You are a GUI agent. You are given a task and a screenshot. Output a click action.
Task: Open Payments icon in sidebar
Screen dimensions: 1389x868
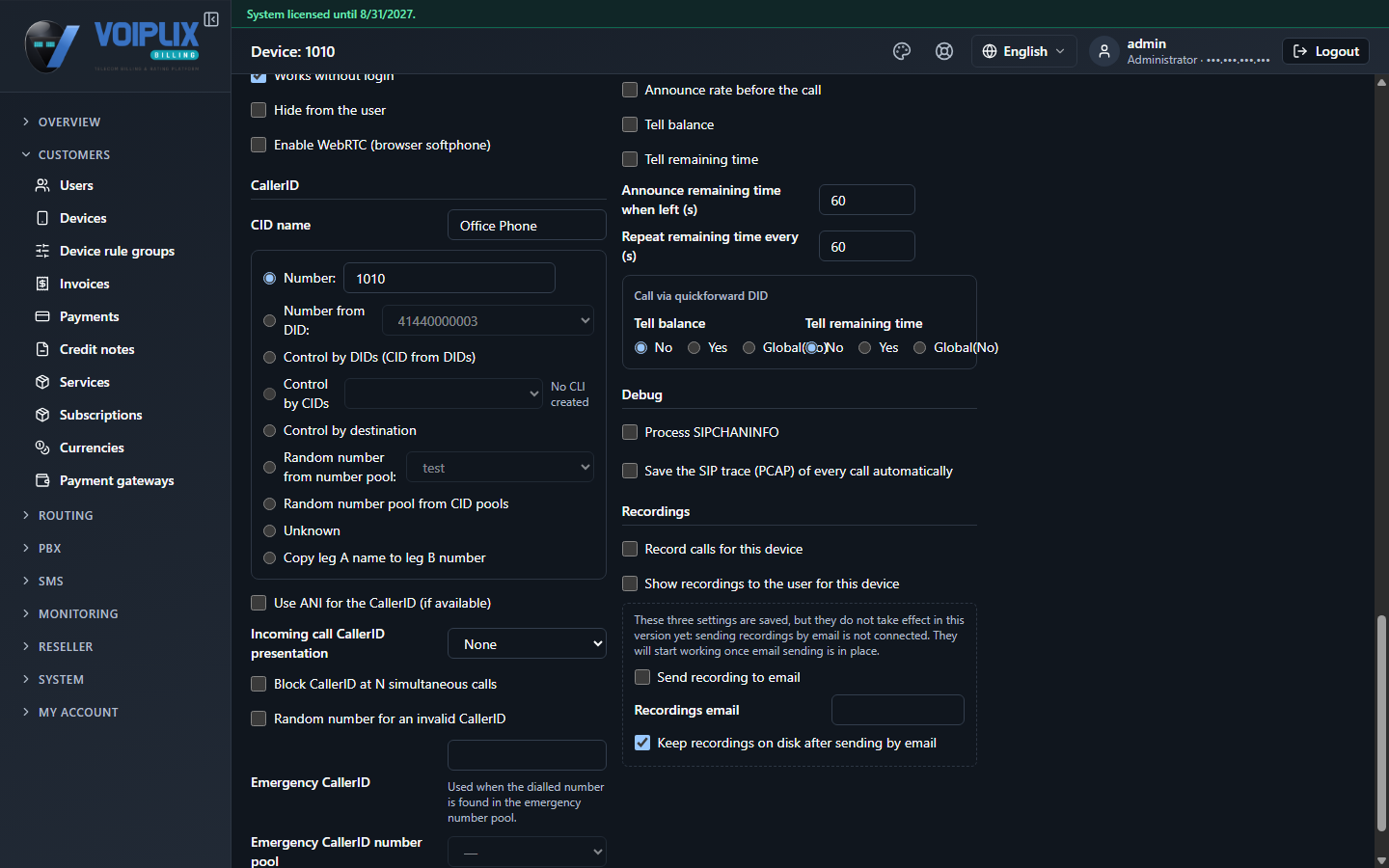(x=42, y=316)
